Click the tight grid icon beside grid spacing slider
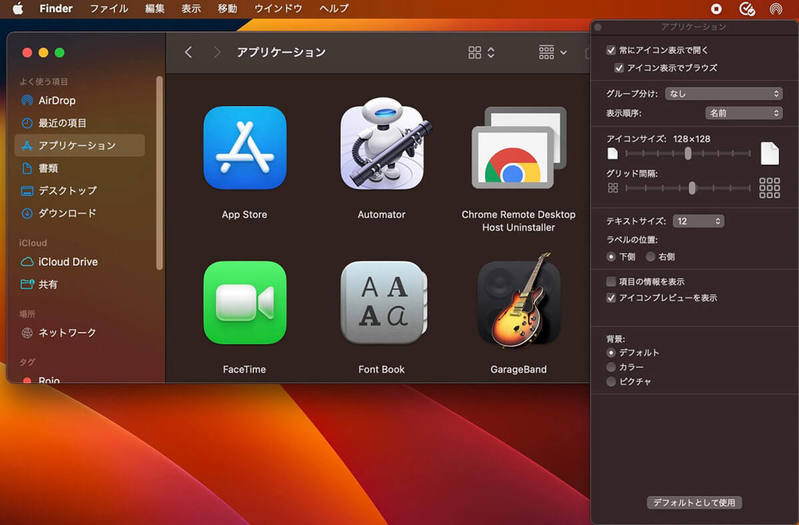The width and height of the screenshot is (799, 525). pos(613,188)
